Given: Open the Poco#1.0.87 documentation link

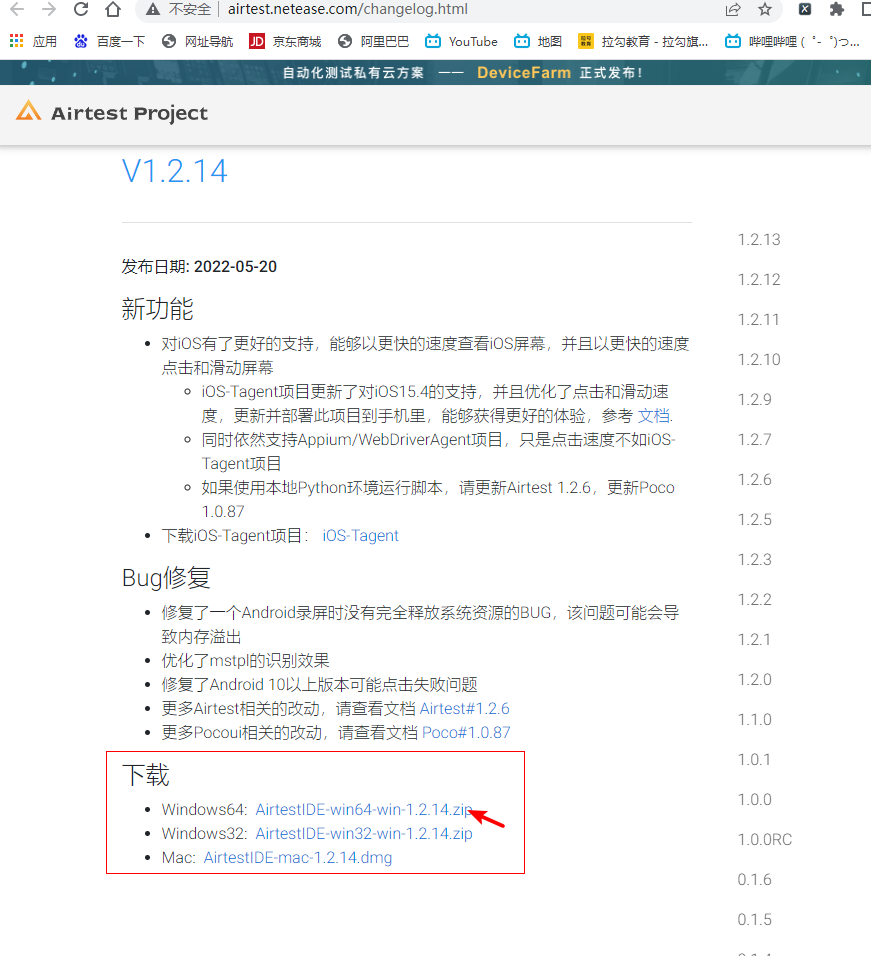Looking at the screenshot, I should [466, 732].
